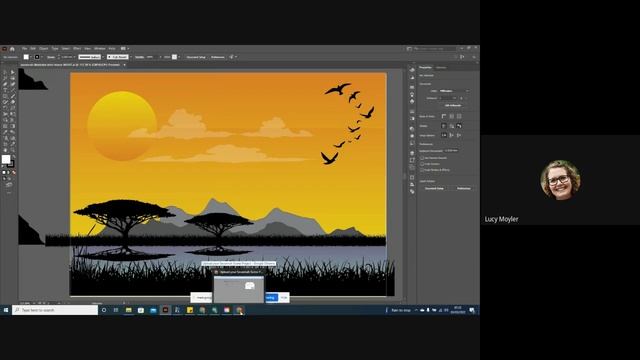This screenshot has height=360, width=640.
Task: Select the Selection tool (black arrow)
Action: click(x=5, y=72)
